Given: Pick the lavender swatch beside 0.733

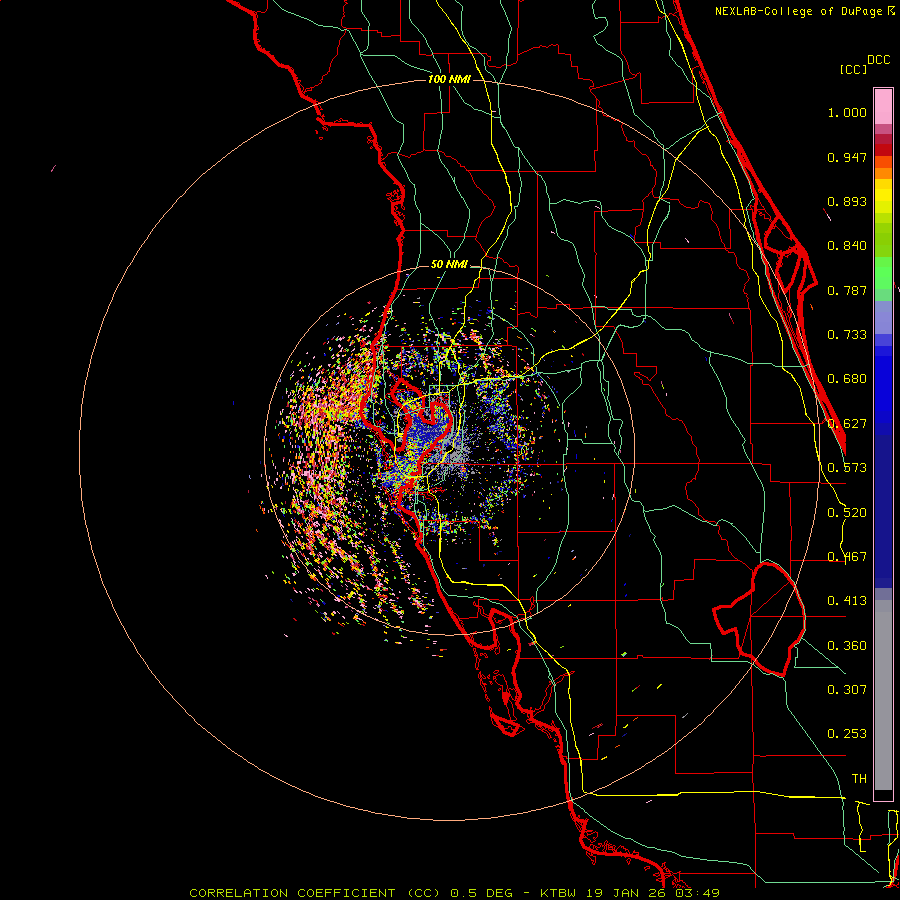Looking at the screenshot, I should pyautogui.click(x=883, y=317).
